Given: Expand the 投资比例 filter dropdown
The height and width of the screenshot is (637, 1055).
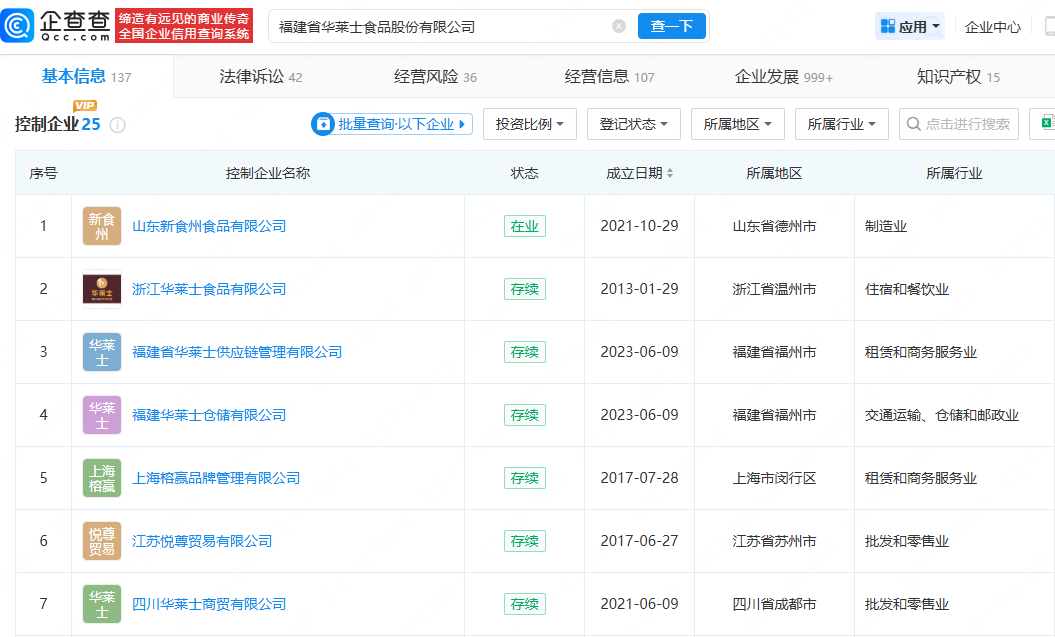Looking at the screenshot, I should (x=529, y=124).
